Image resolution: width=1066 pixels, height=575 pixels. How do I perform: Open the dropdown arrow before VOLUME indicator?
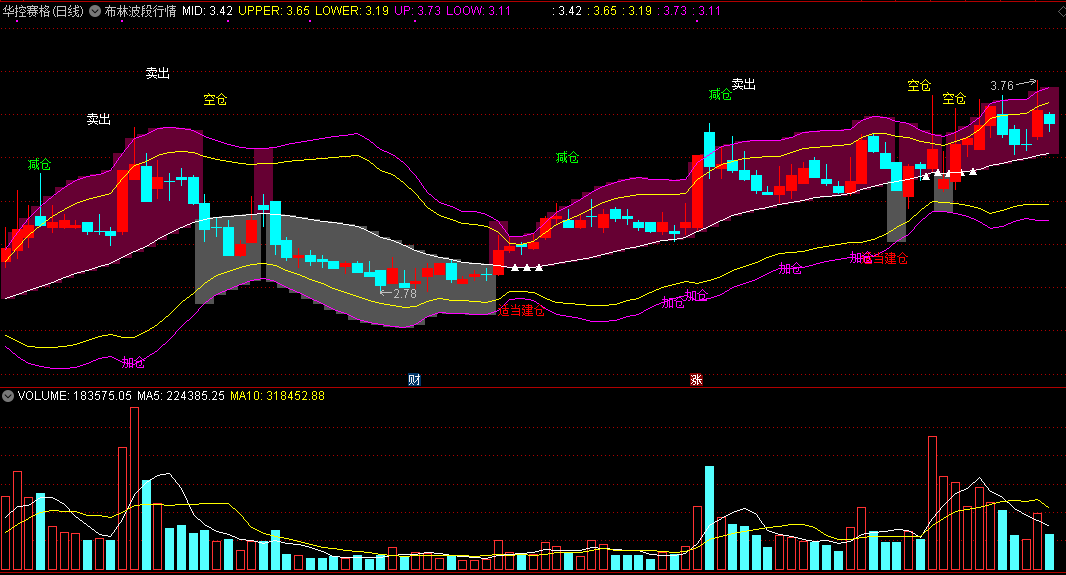(x=8, y=396)
